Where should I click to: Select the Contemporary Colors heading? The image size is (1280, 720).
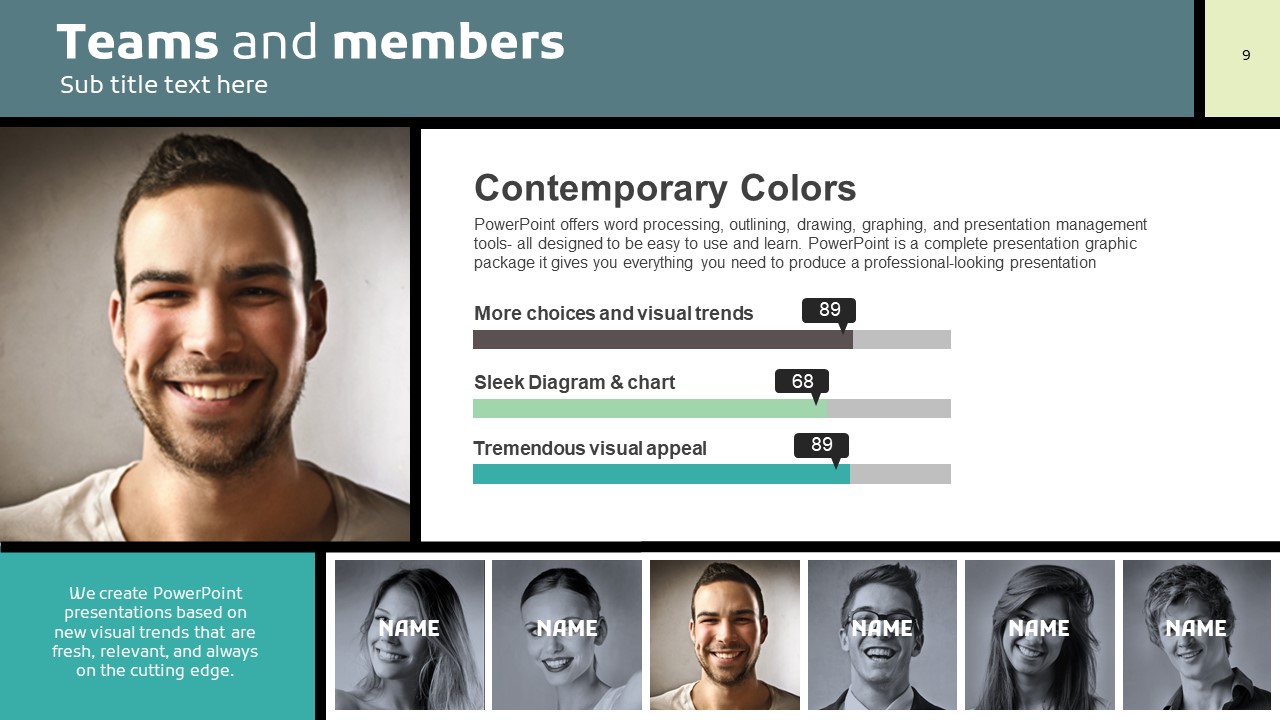[665, 188]
